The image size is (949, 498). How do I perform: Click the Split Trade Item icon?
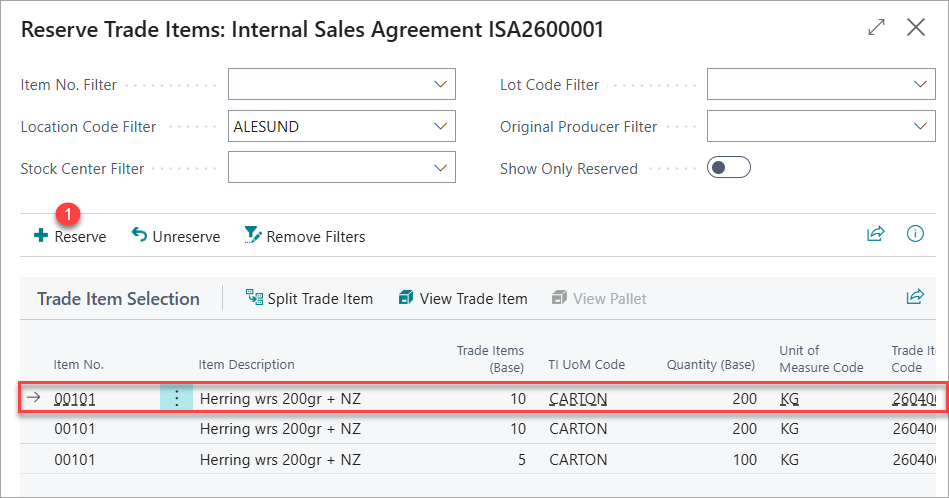coord(254,298)
